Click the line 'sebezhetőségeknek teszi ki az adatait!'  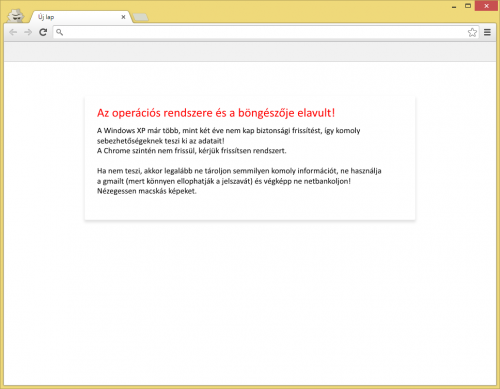coord(160,141)
